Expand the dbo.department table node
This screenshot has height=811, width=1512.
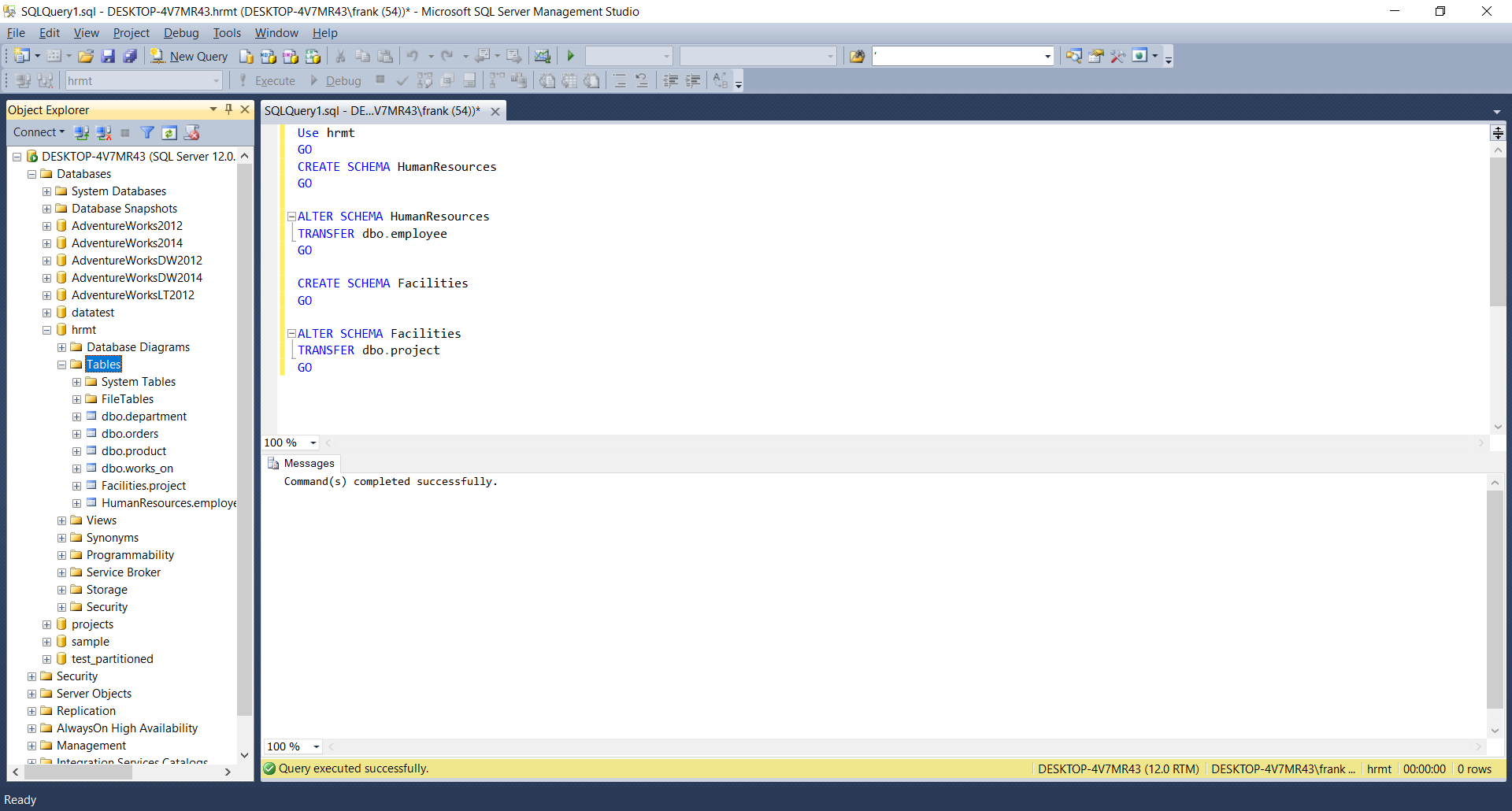(x=76, y=417)
